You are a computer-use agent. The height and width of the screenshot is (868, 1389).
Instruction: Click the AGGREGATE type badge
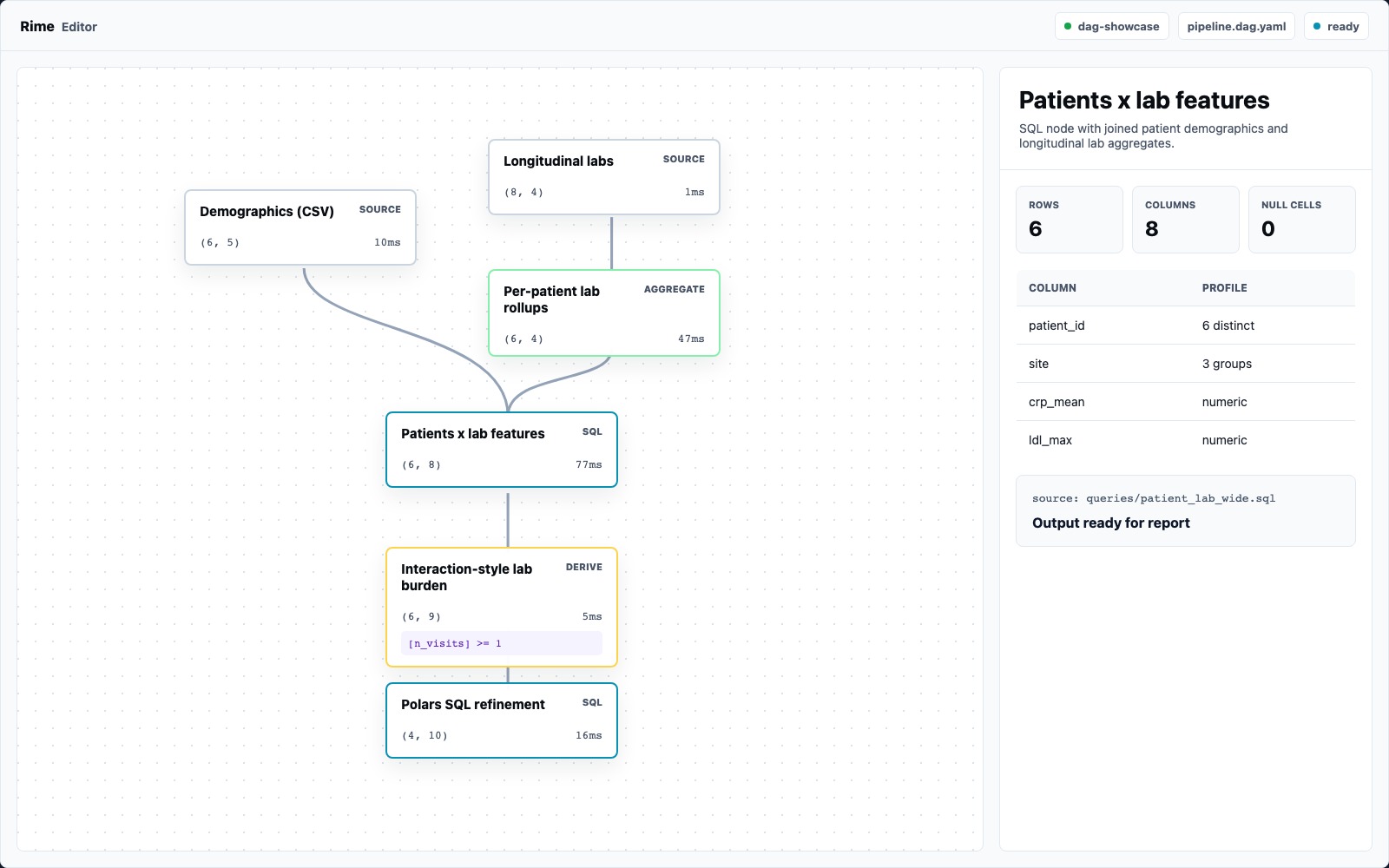[x=675, y=289]
